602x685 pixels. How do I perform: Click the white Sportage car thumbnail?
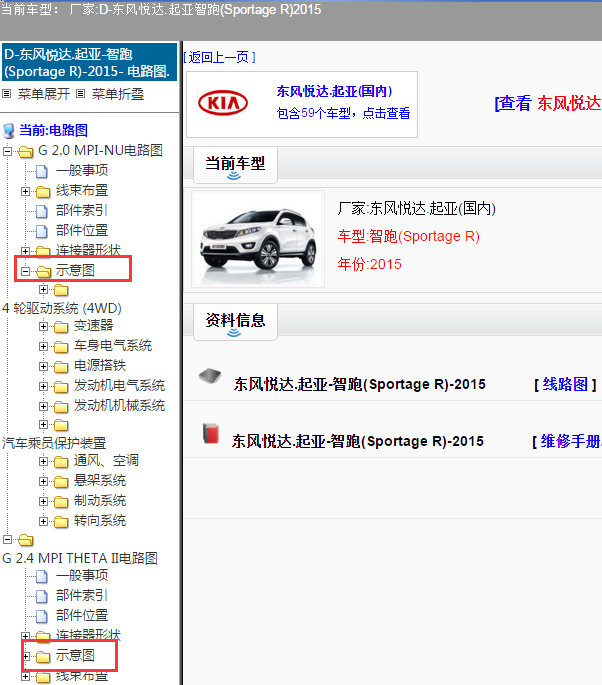click(258, 239)
